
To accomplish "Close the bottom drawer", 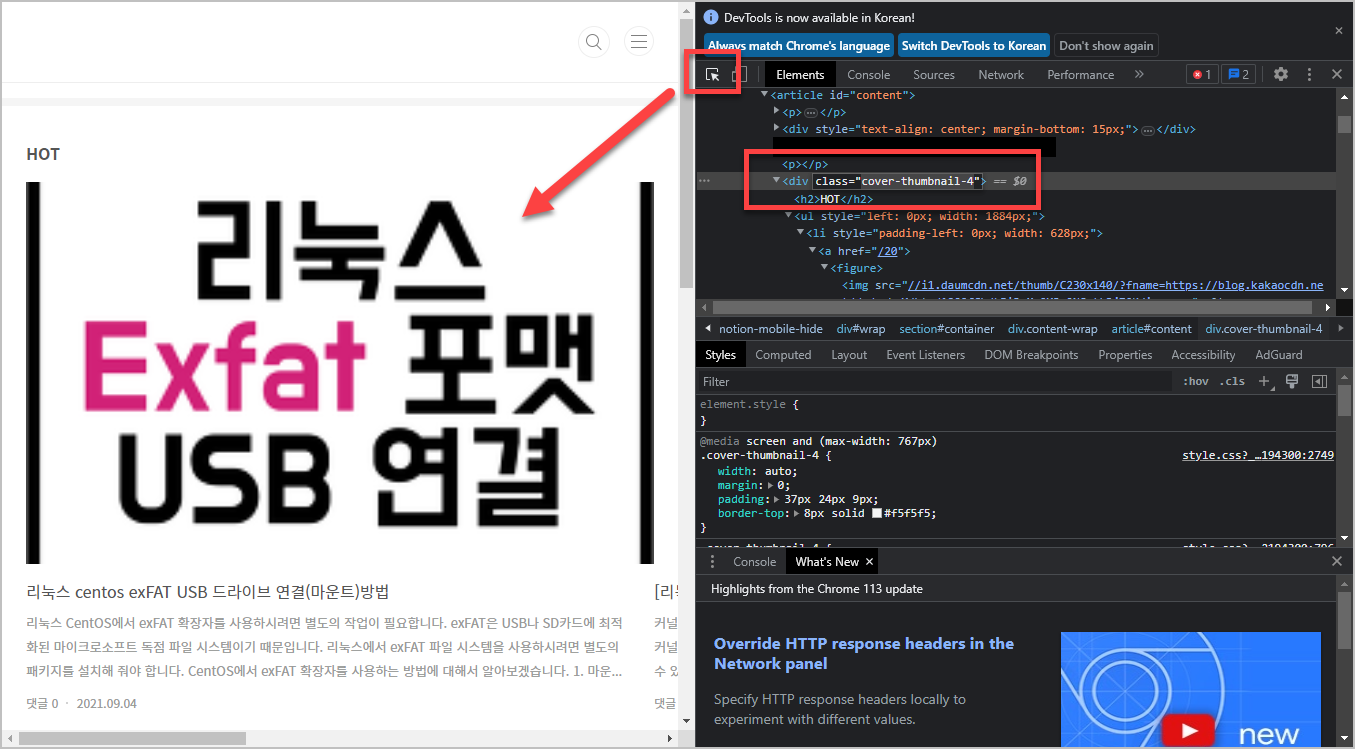I will coord(1337,561).
